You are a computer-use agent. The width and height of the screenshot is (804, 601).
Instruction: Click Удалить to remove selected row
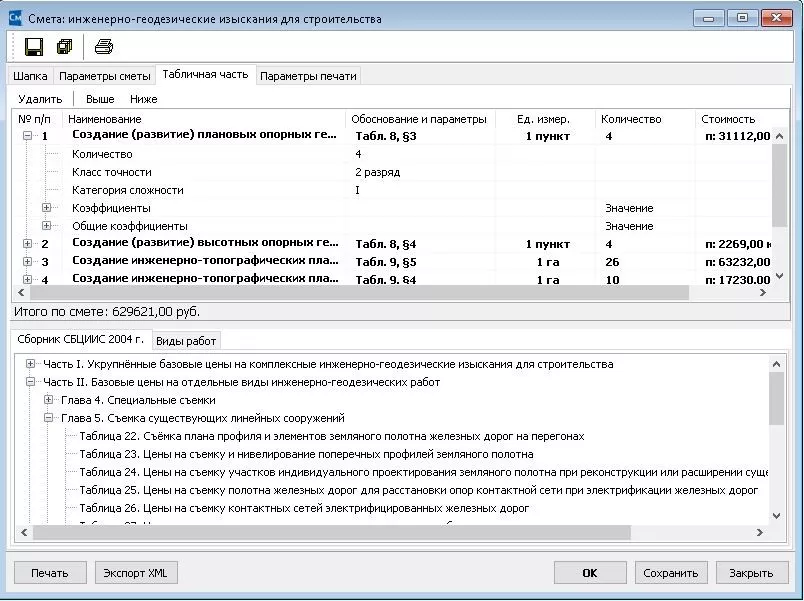click(x=40, y=99)
